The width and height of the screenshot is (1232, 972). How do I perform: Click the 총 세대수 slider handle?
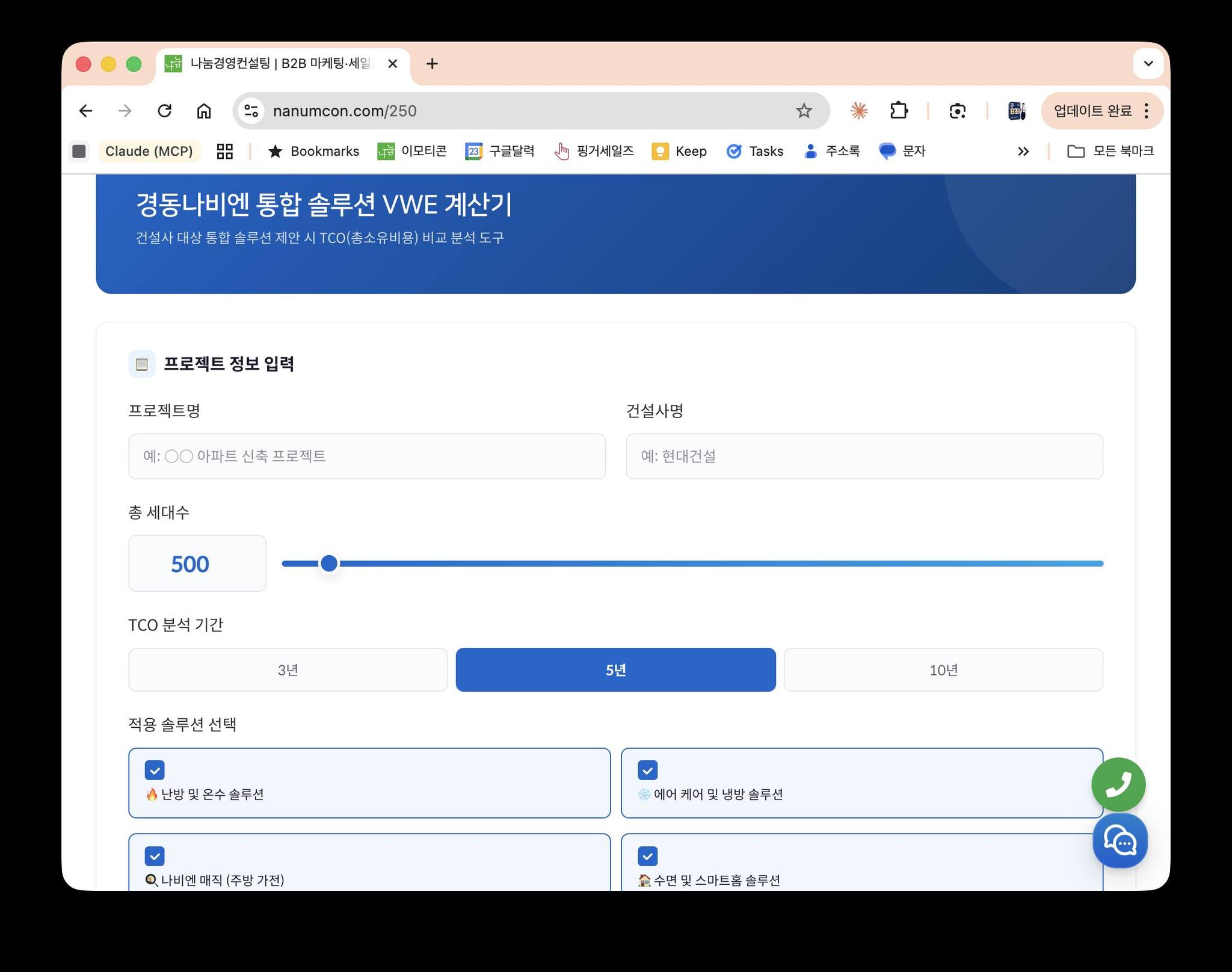tap(329, 564)
